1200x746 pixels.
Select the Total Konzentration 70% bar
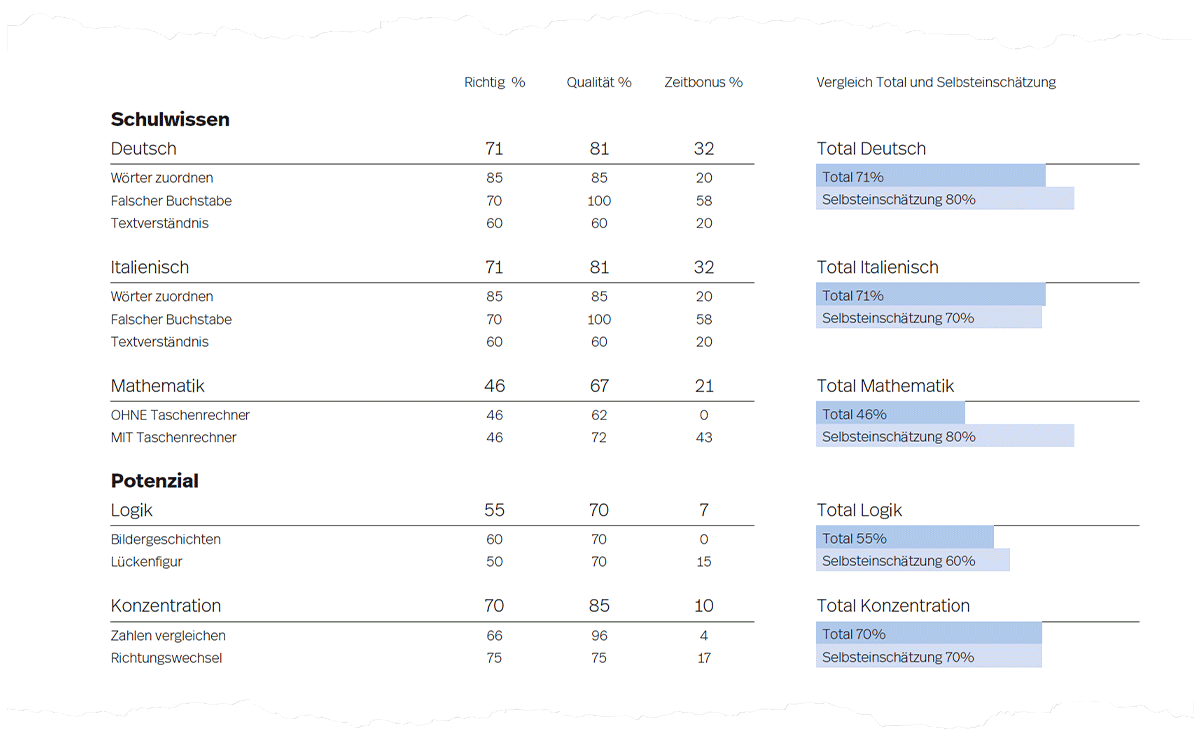[x=928, y=634]
